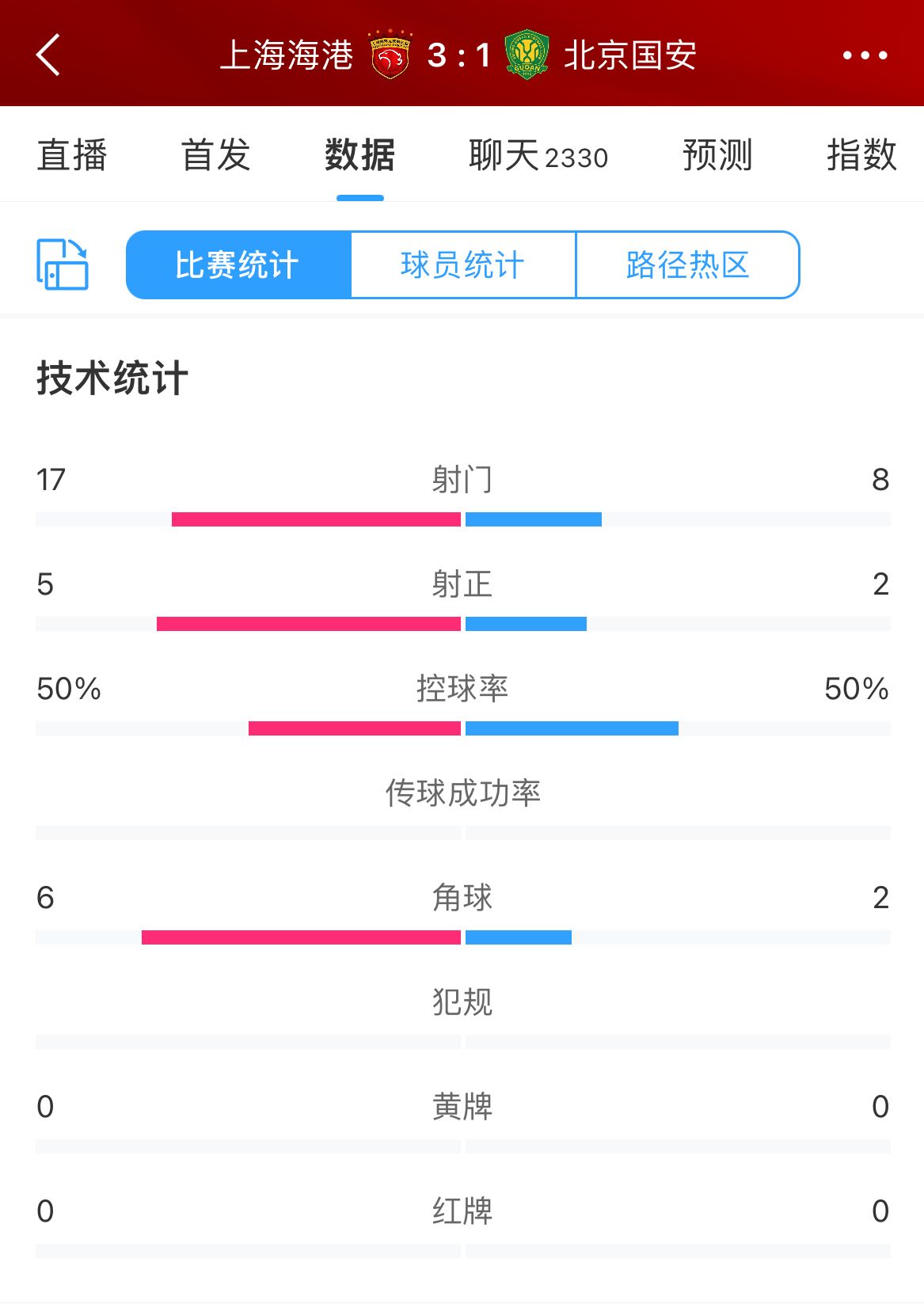Open the three-dot more options menu

865,55
